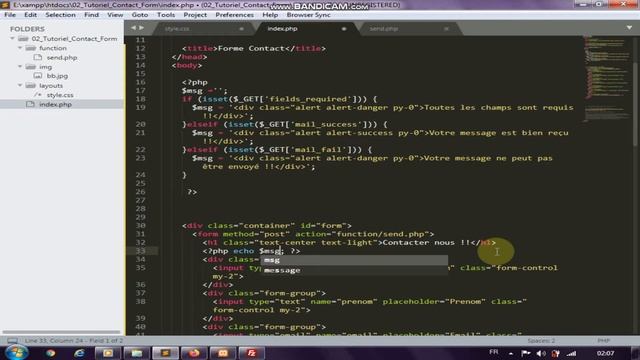Open the Action Center flag icon
Viewport: 640px width, 360px height.
tap(526, 353)
